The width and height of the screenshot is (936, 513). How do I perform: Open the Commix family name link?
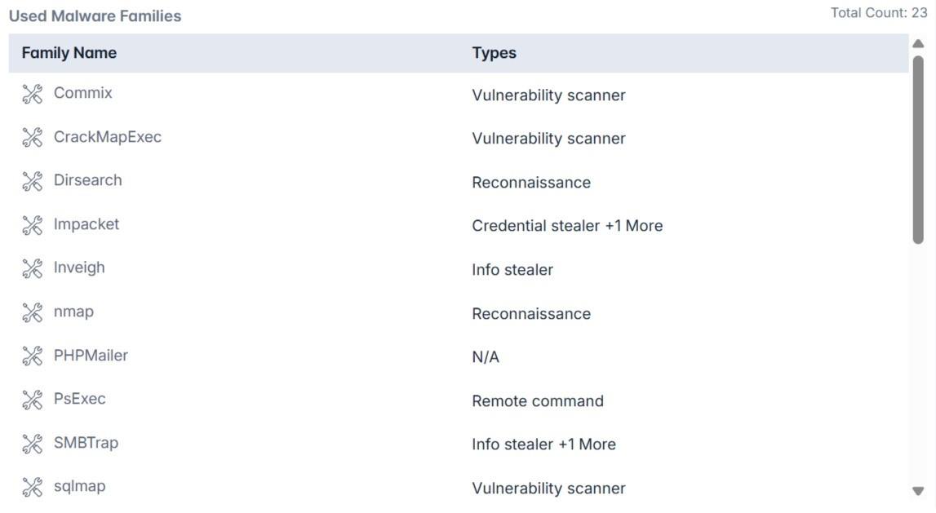(82, 94)
